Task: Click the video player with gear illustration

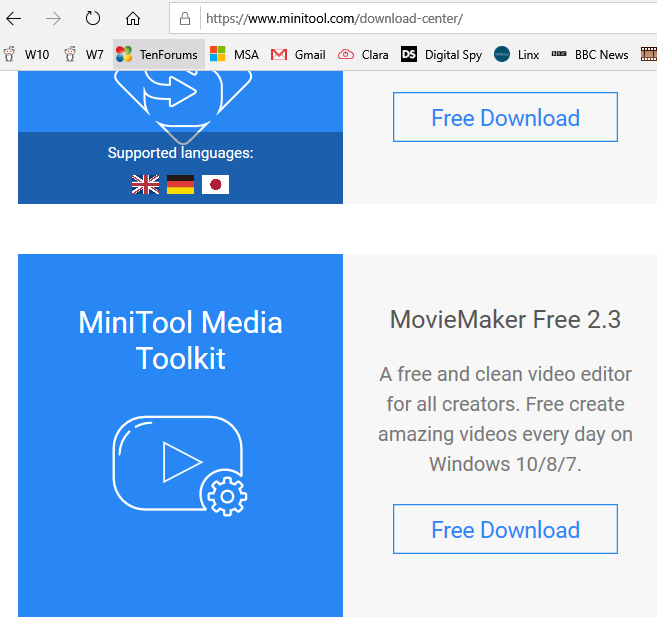Action: coord(180,466)
